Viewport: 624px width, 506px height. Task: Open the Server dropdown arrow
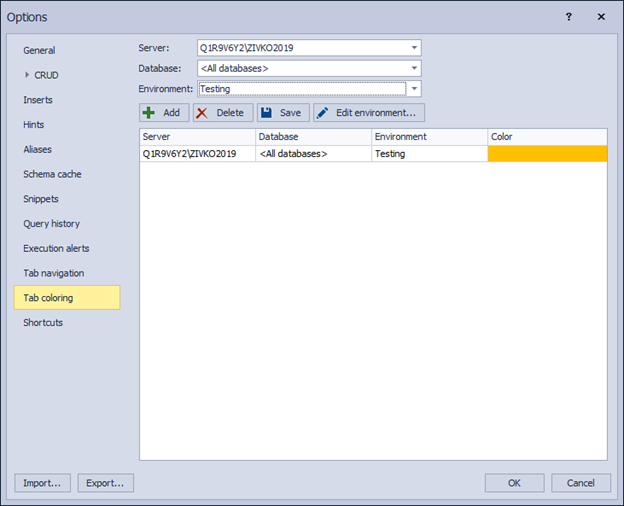[414, 48]
